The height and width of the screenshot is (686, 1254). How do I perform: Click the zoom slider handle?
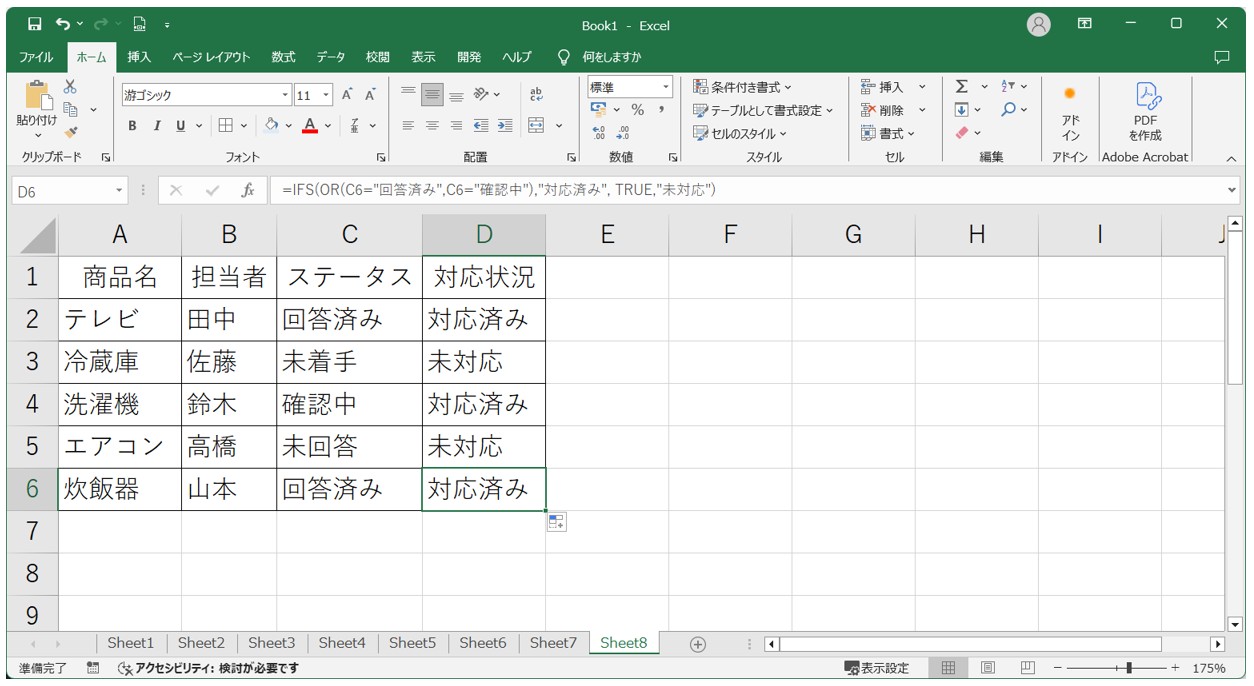point(1129,668)
